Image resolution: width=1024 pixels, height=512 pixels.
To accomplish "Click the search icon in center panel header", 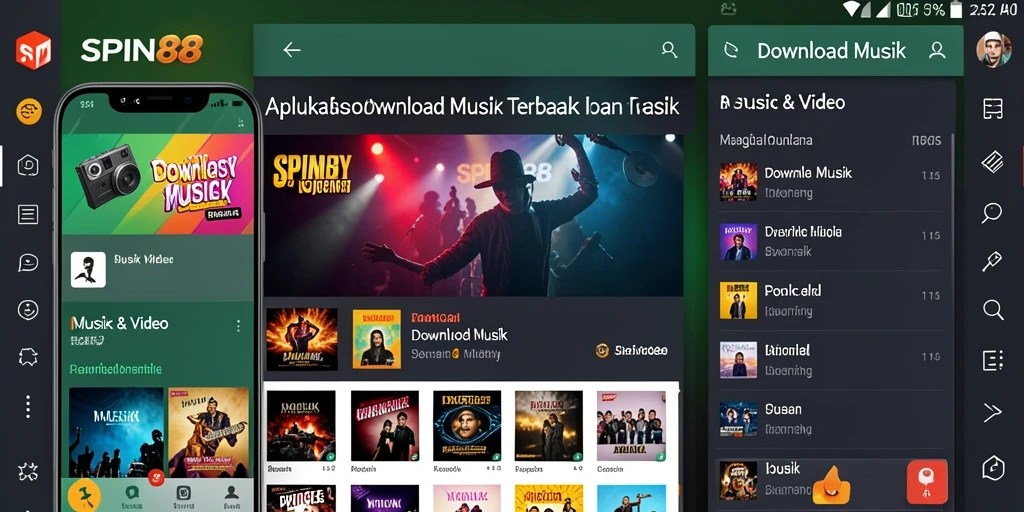I will click(x=669, y=50).
